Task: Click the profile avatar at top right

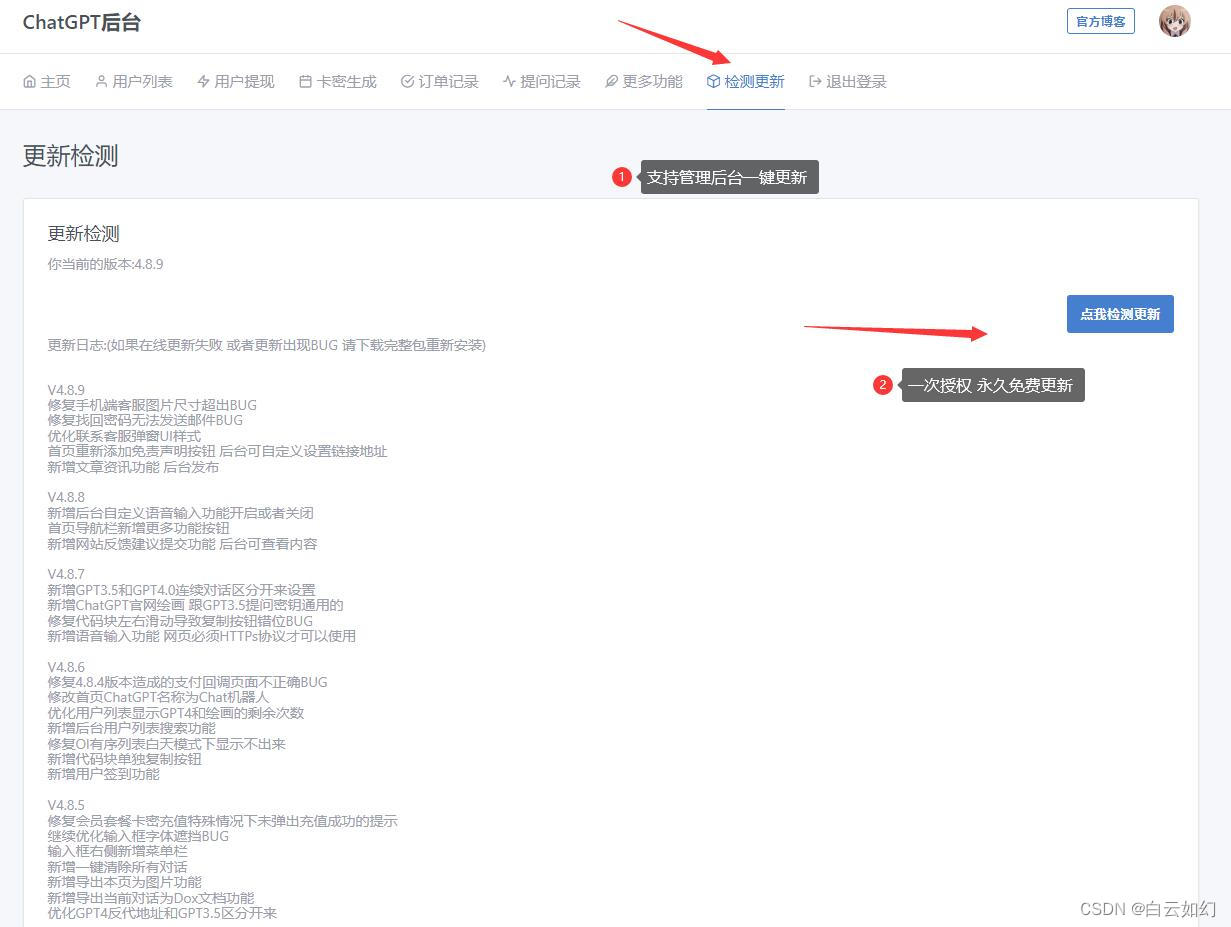Action: click(x=1174, y=20)
